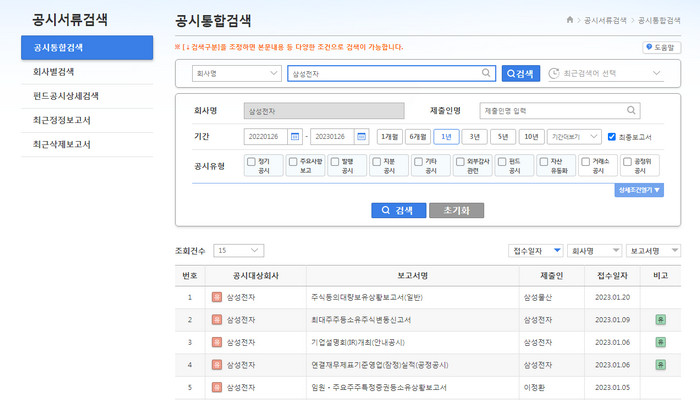Toggle the 자산유동화 checkbox
The image size is (700, 400).
tap(544, 162)
